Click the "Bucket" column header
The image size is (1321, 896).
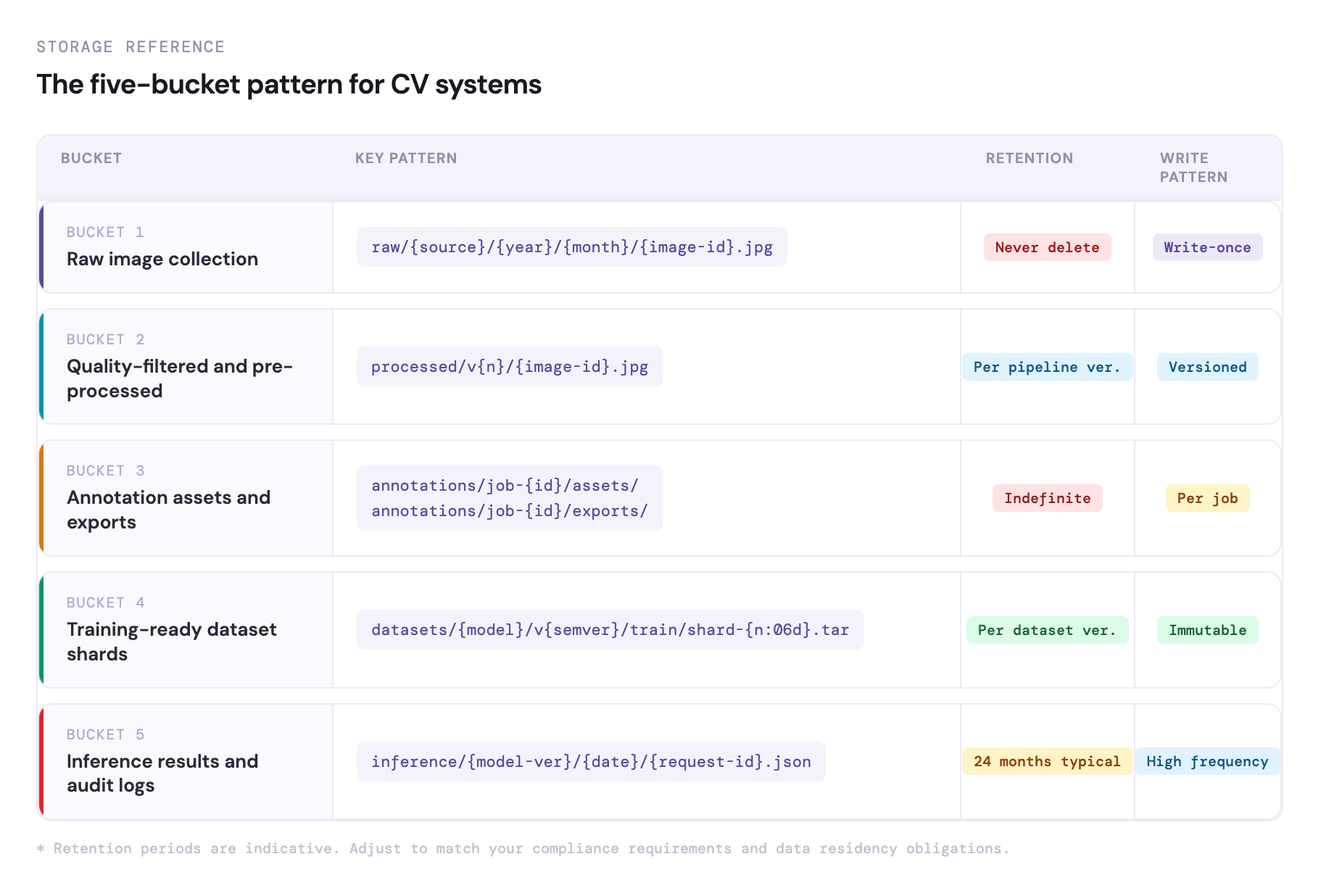point(91,159)
